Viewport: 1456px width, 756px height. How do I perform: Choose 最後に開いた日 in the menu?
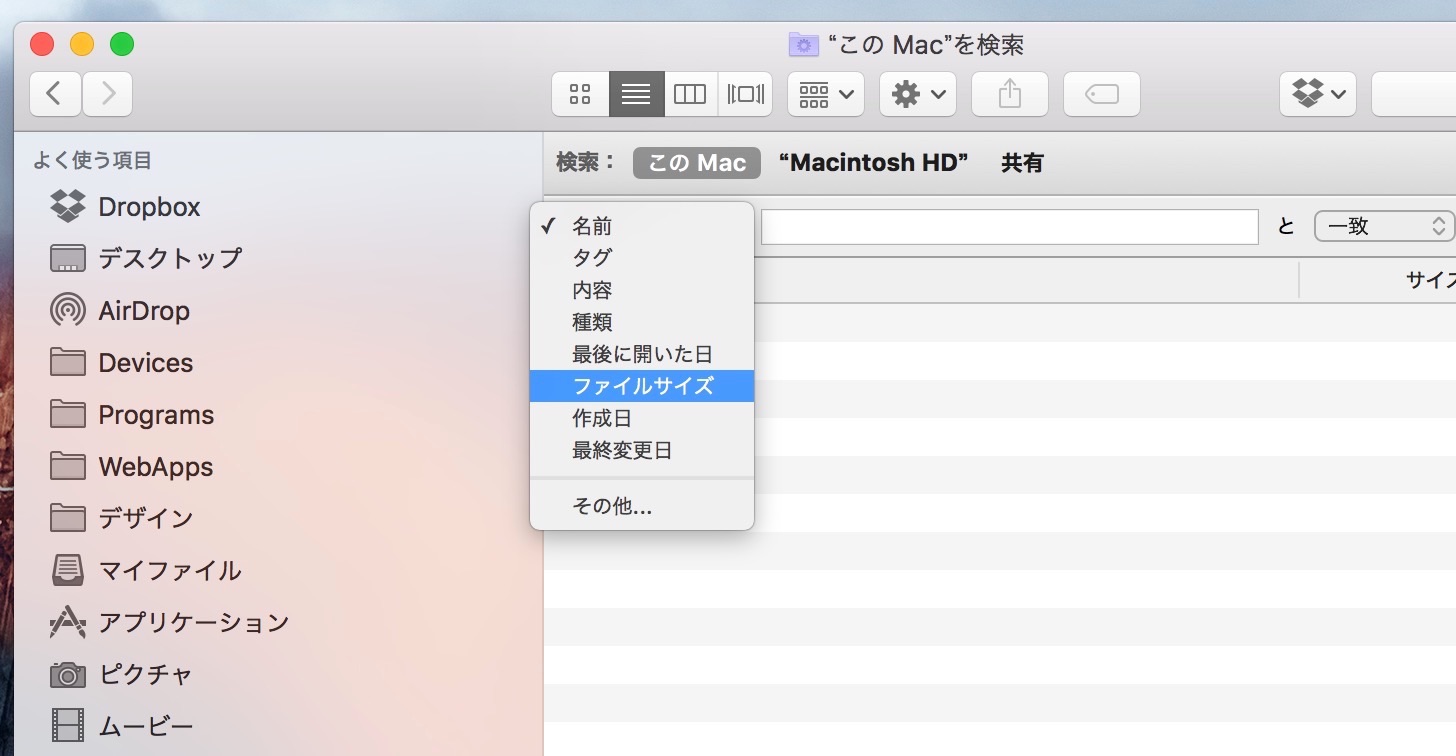point(642,354)
